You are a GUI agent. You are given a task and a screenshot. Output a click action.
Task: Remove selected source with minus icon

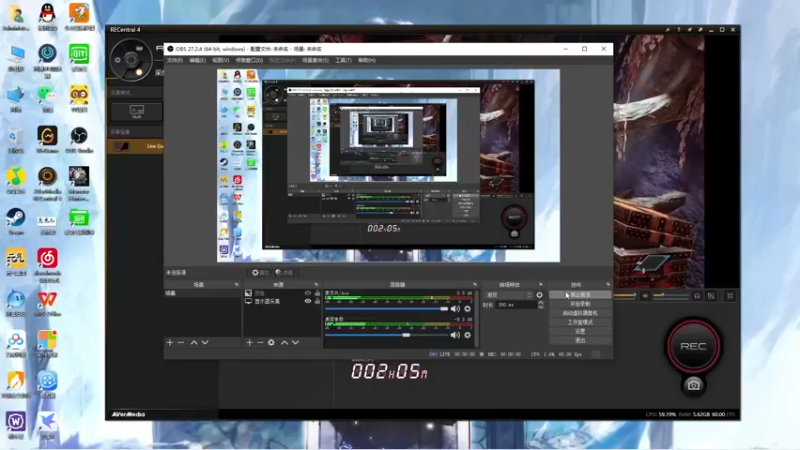[260, 342]
